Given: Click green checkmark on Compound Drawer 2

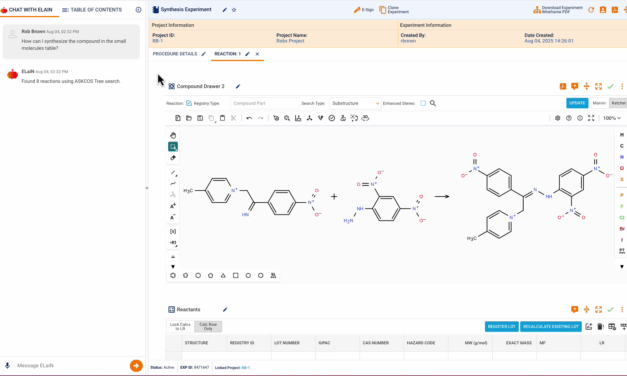Looking at the screenshot, I should (x=610, y=86).
